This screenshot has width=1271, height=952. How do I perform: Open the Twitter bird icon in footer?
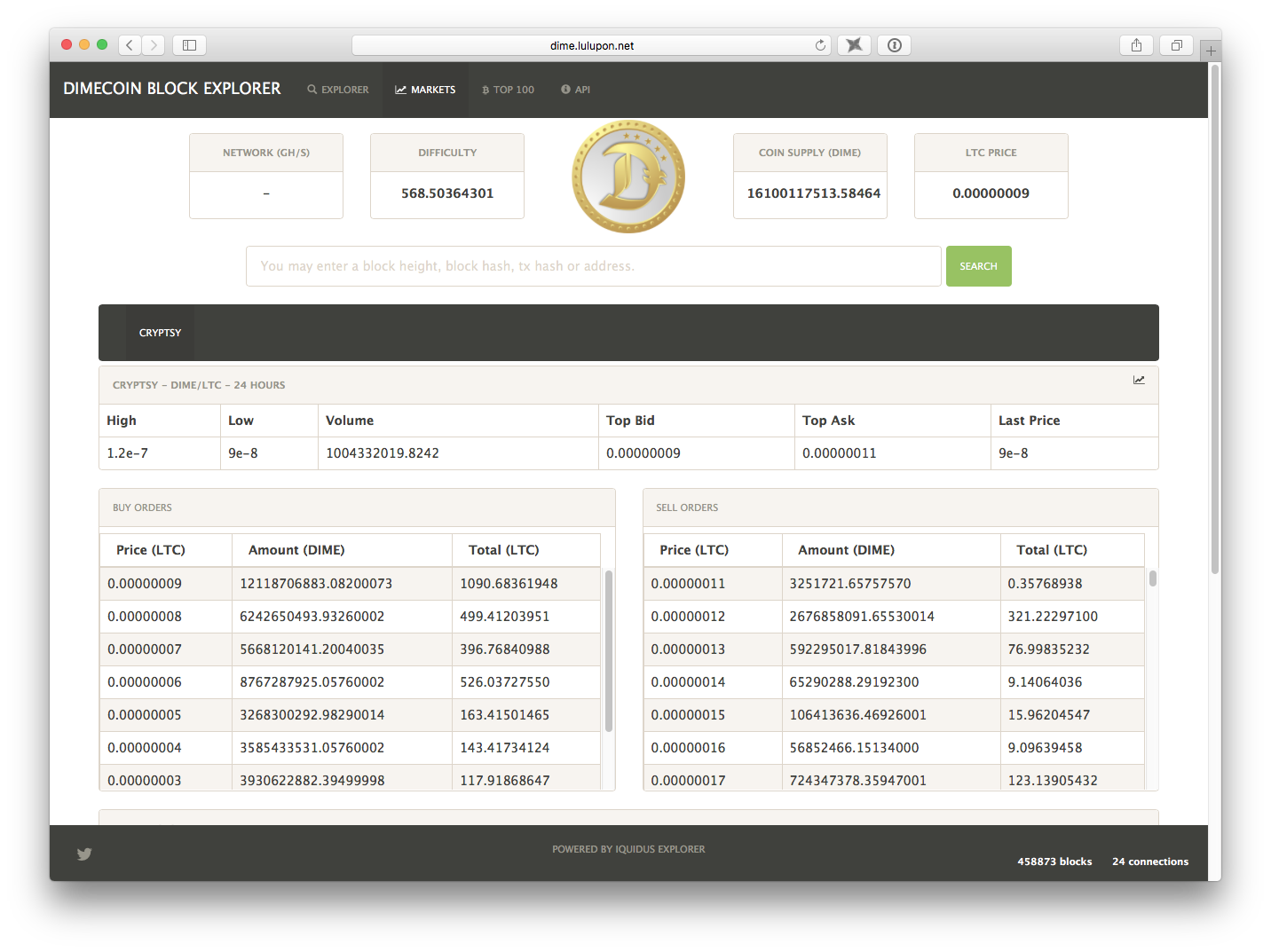[x=84, y=854]
